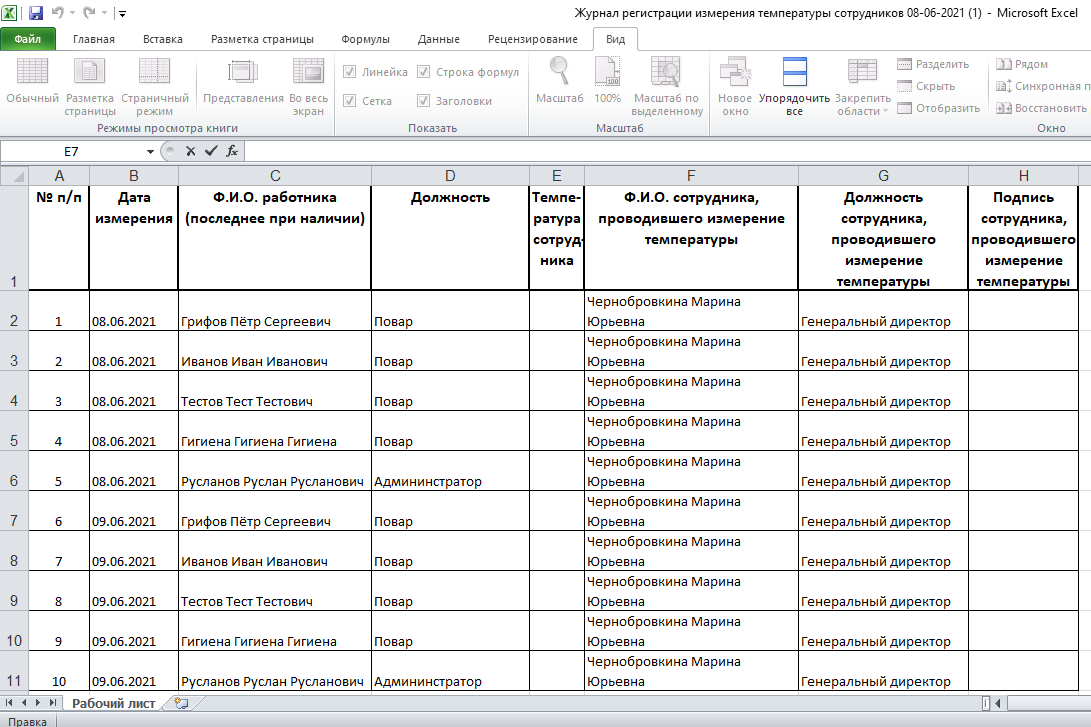Screen dimensions: 1091x727
Task: Select Разметка страницы view icon
Action: pyautogui.click(x=89, y=72)
